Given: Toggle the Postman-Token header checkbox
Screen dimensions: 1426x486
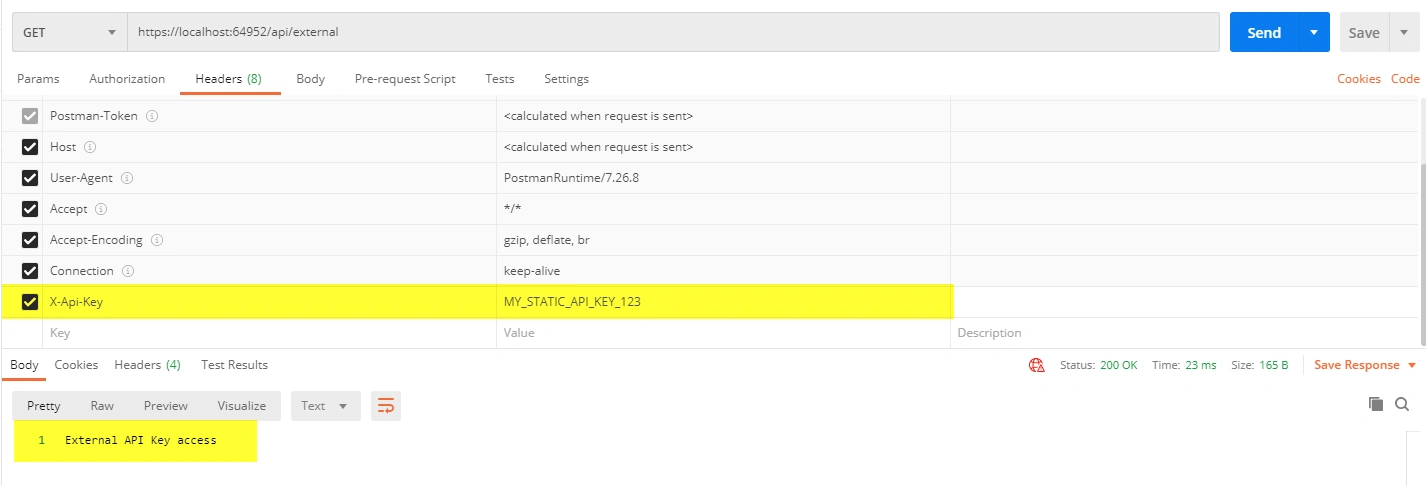Looking at the screenshot, I should click(x=30, y=116).
